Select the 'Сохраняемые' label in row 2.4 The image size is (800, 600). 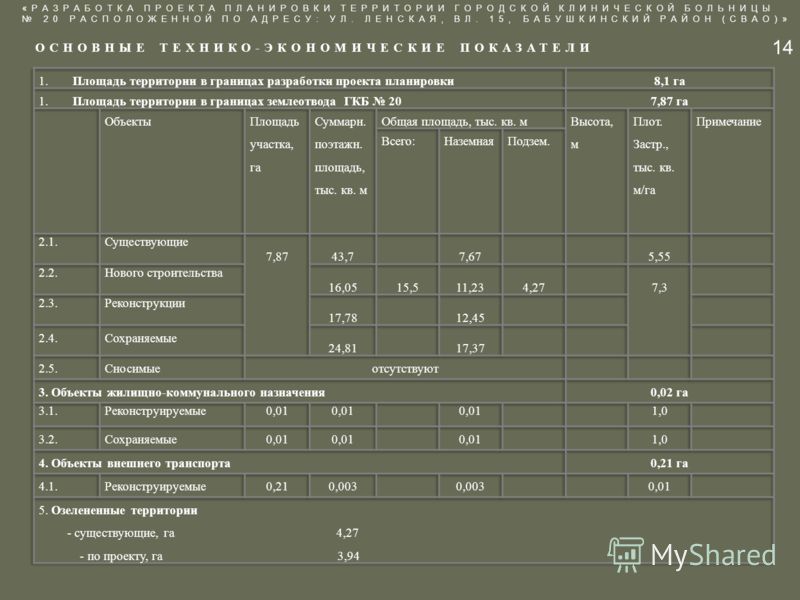click(x=140, y=339)
